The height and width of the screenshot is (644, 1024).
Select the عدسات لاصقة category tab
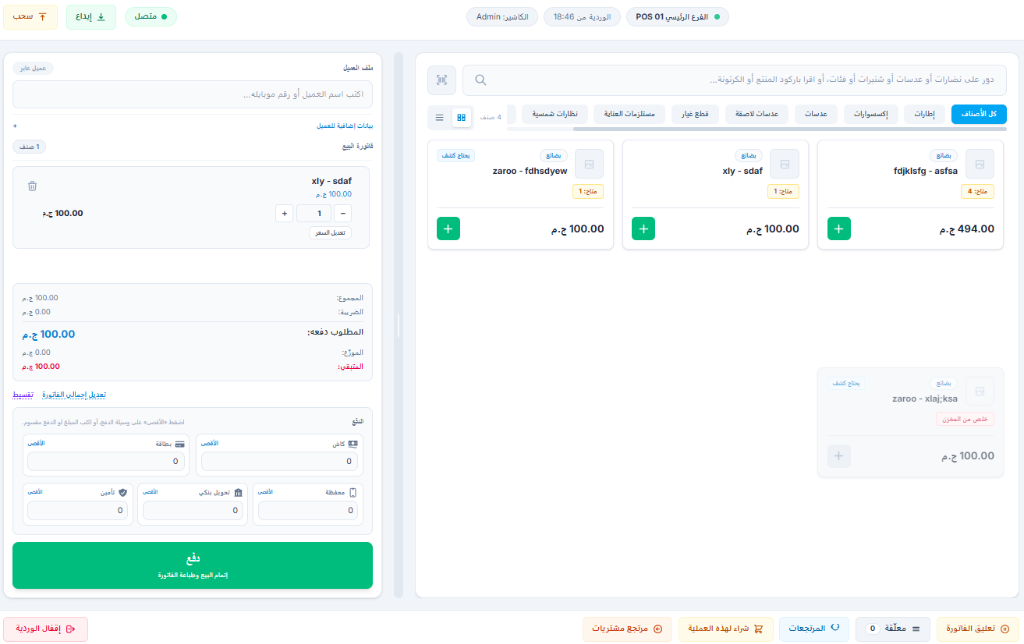click(x=756, y=114)
